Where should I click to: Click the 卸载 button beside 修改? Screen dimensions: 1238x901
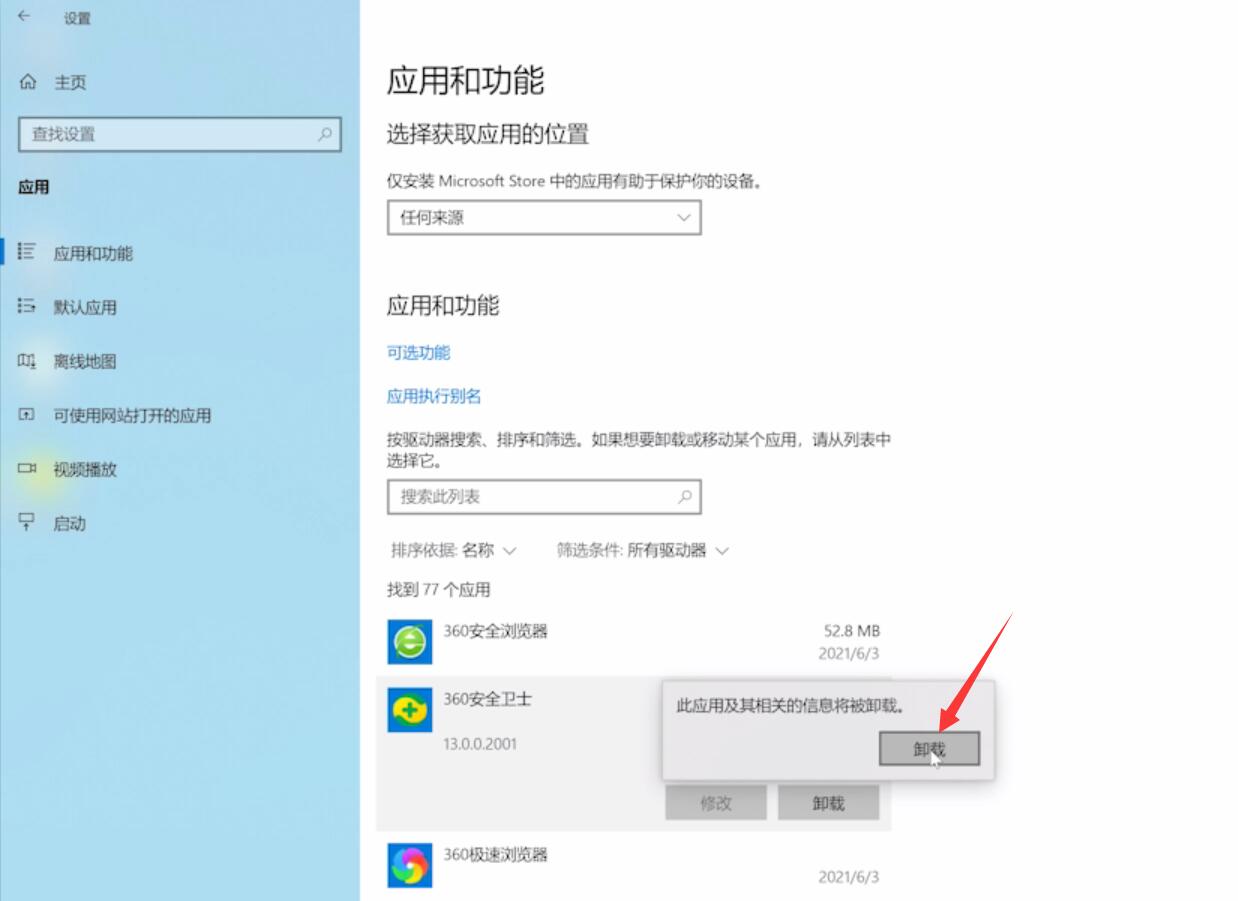tap(829, 803)
